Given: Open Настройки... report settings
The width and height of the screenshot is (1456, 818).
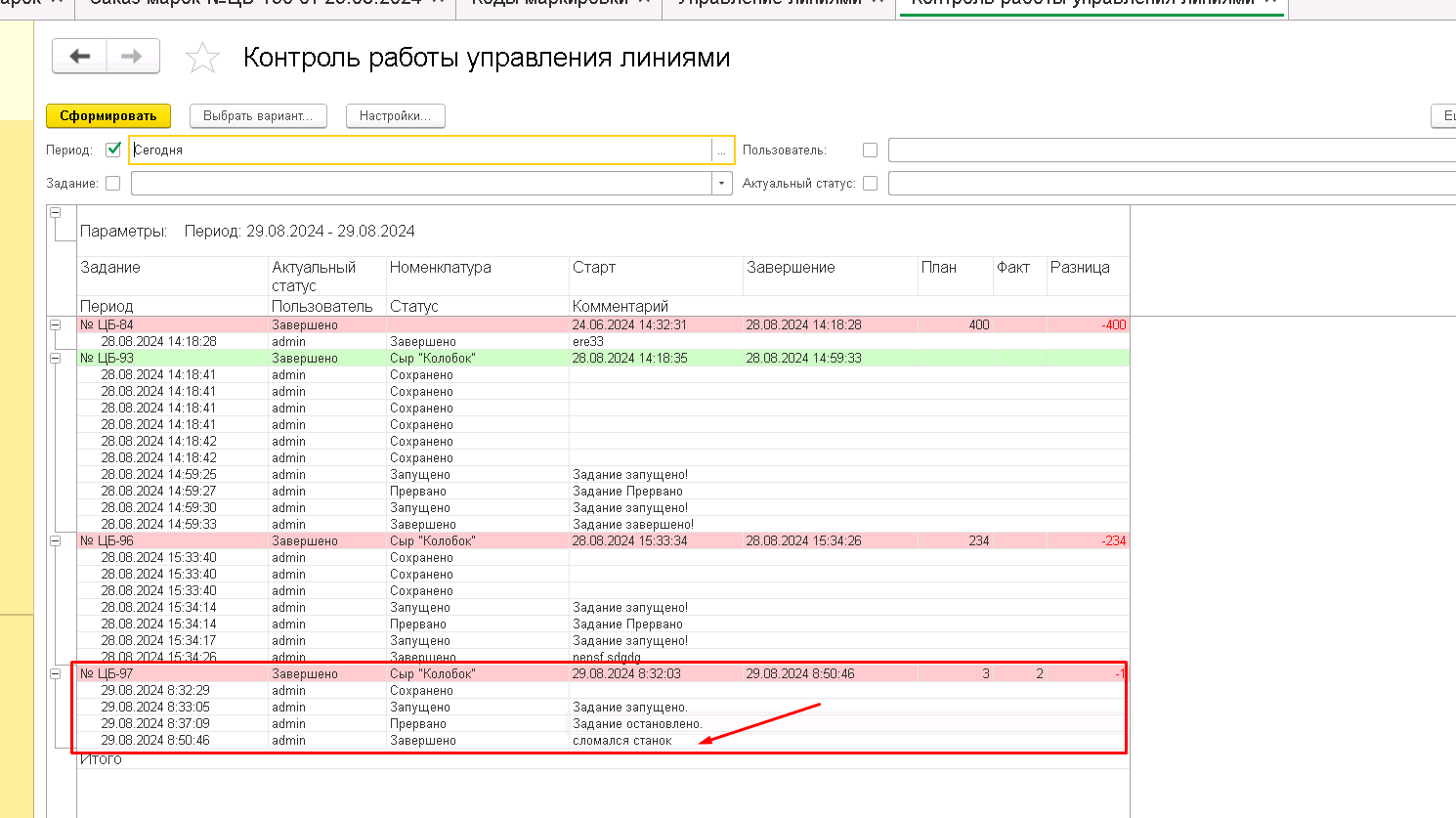Looking at the screenshot, I should (395, 115).
